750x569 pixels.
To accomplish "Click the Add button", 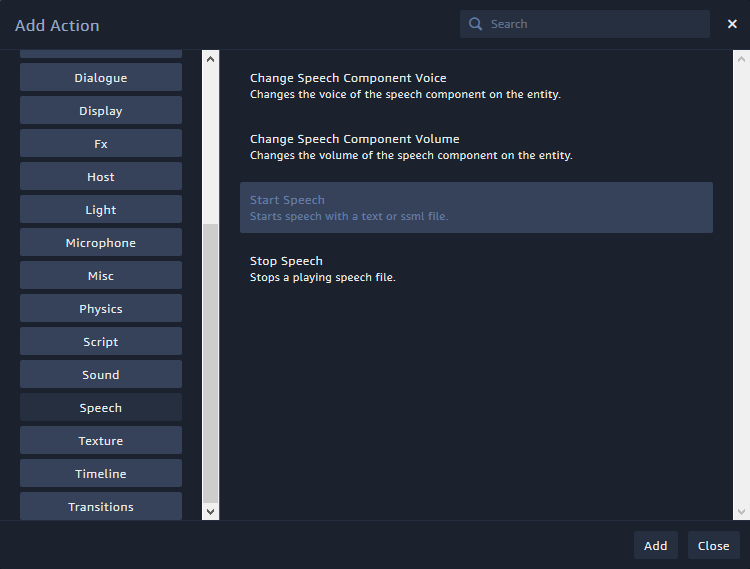I will (x=655, y=545).
